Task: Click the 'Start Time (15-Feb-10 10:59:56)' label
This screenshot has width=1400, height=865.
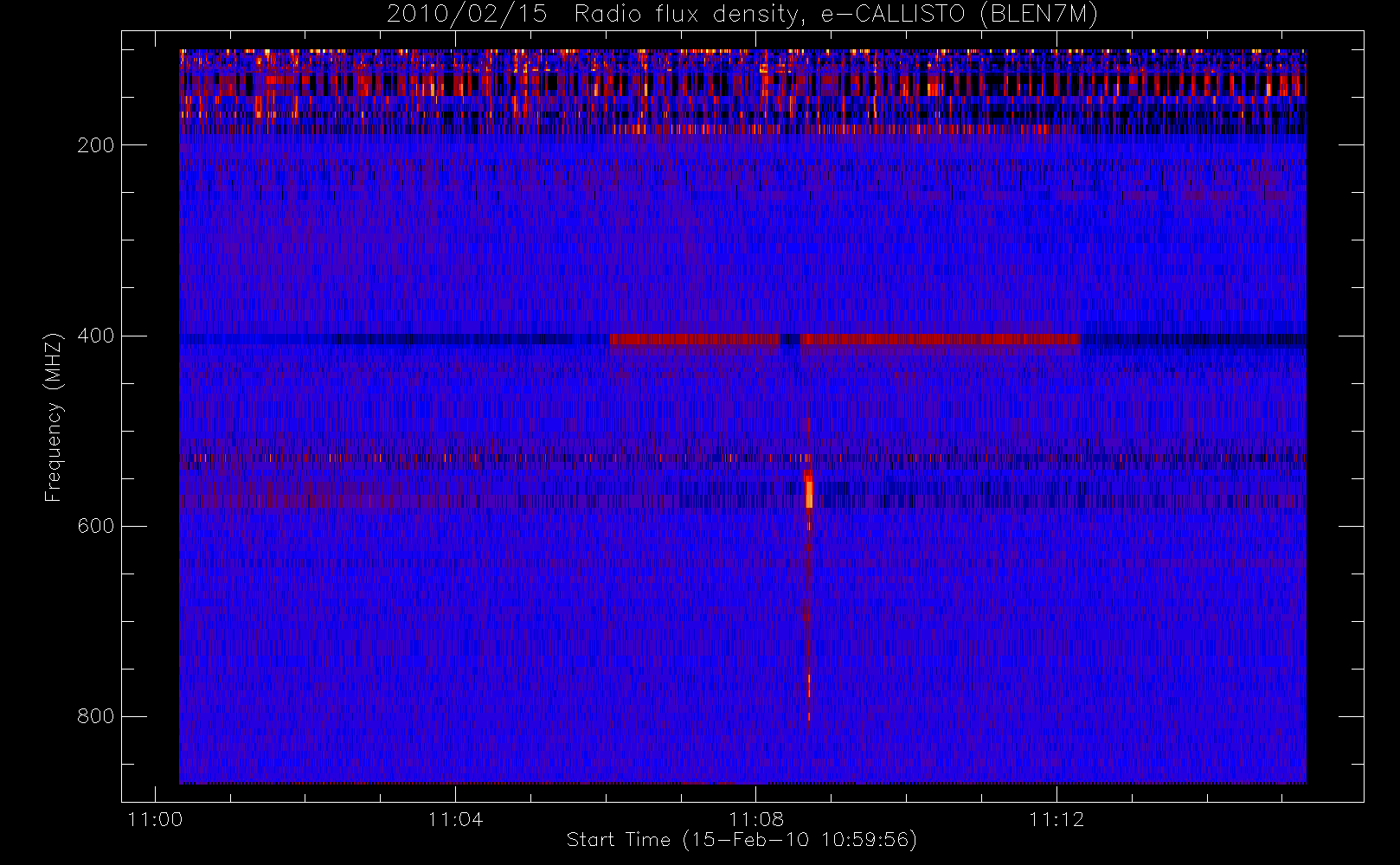Action: [742, 840]
